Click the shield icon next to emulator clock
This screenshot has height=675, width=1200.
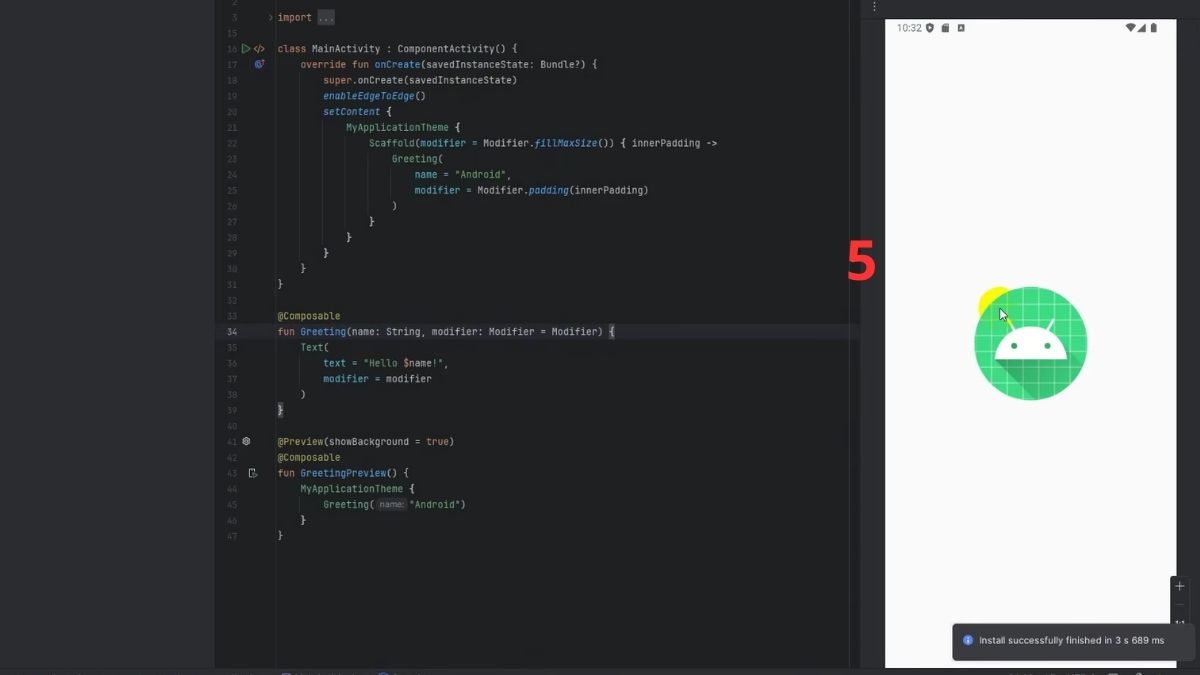pyautogui.click(x=930, y=28)
